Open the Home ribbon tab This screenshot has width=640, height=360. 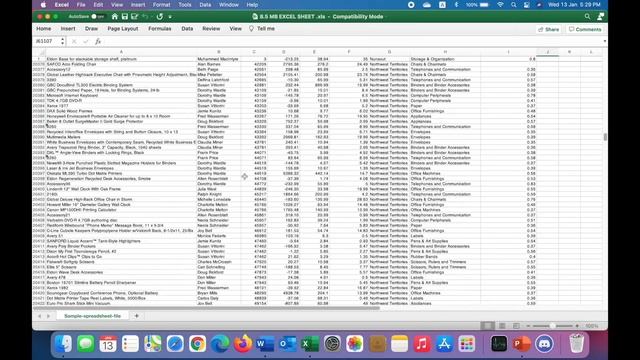[44, 29]
